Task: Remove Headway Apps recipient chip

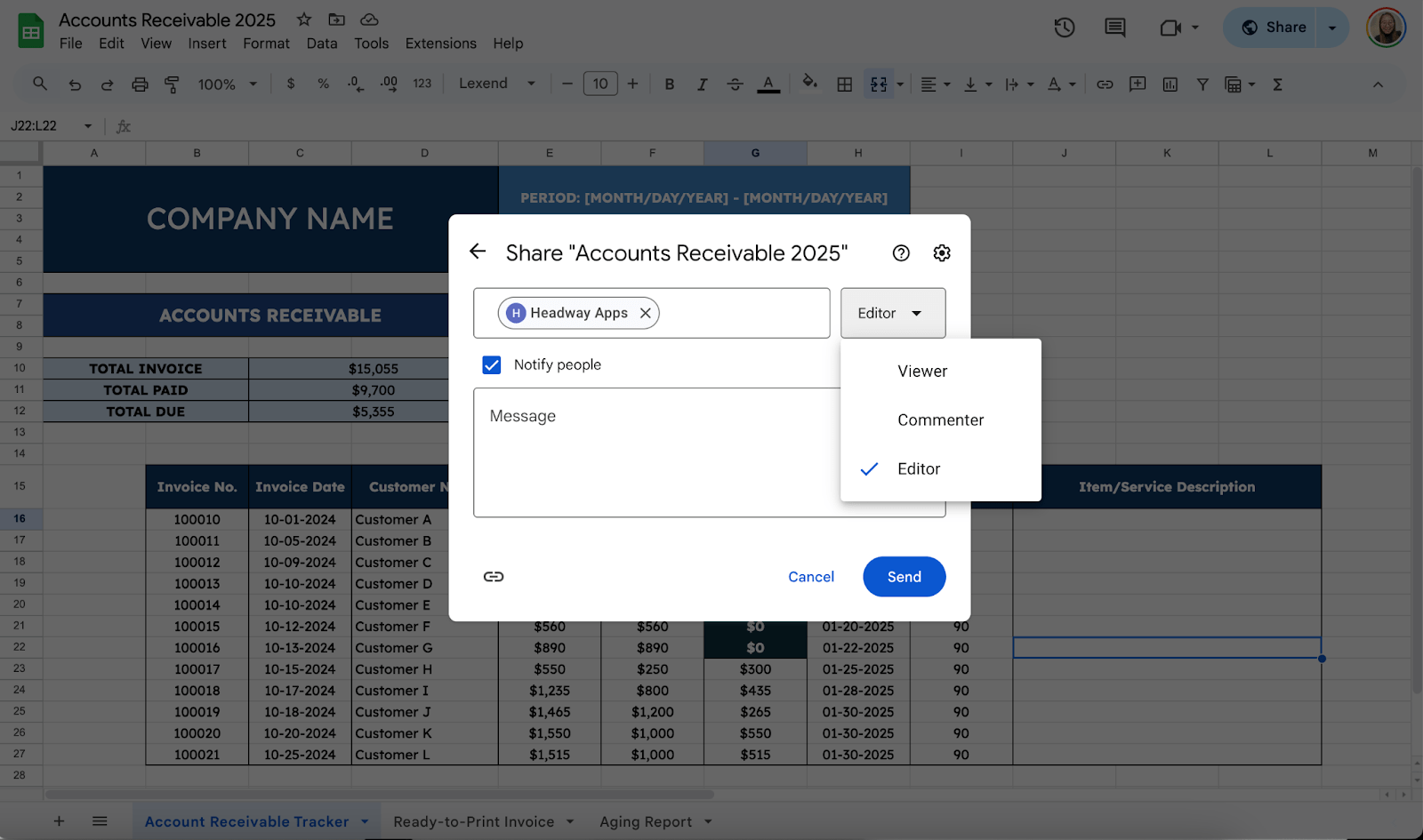Action: 646,313
